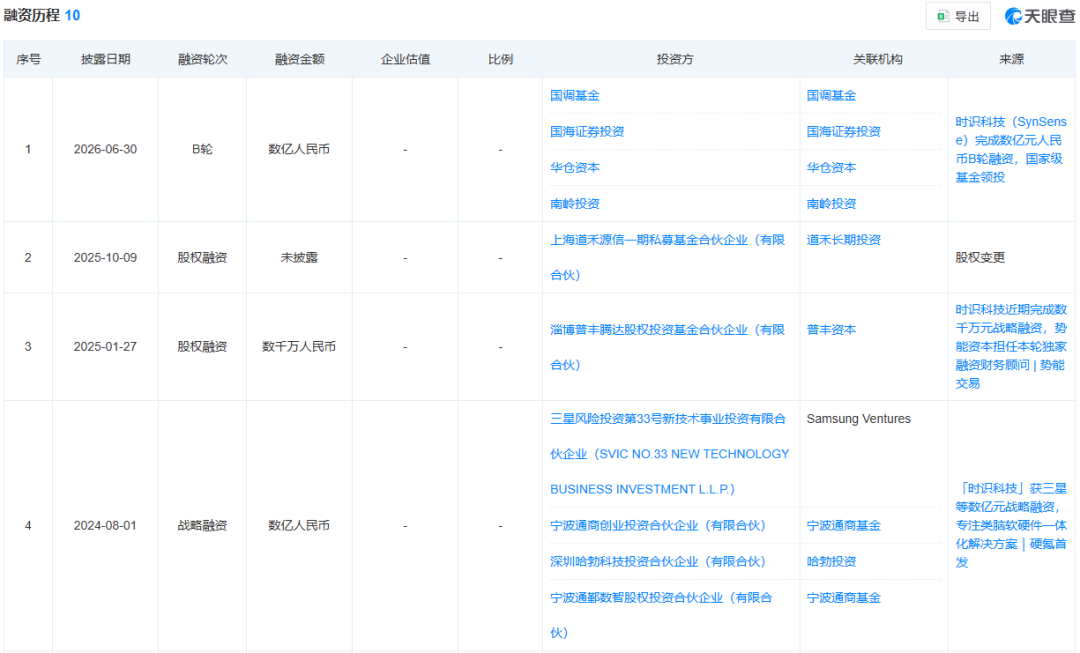Click the 天眼查 logo icon
Screen dimensions: 1080x653
(1040, 16)
